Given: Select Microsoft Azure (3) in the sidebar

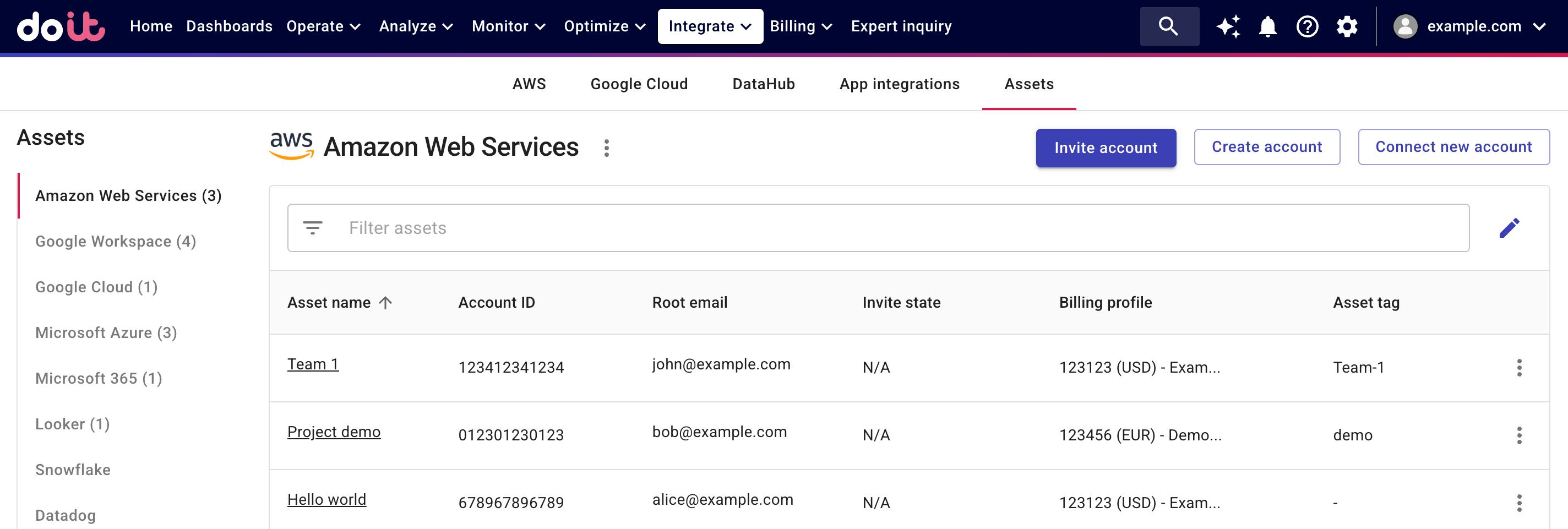Looking at the screenshot, I should 106,332.
